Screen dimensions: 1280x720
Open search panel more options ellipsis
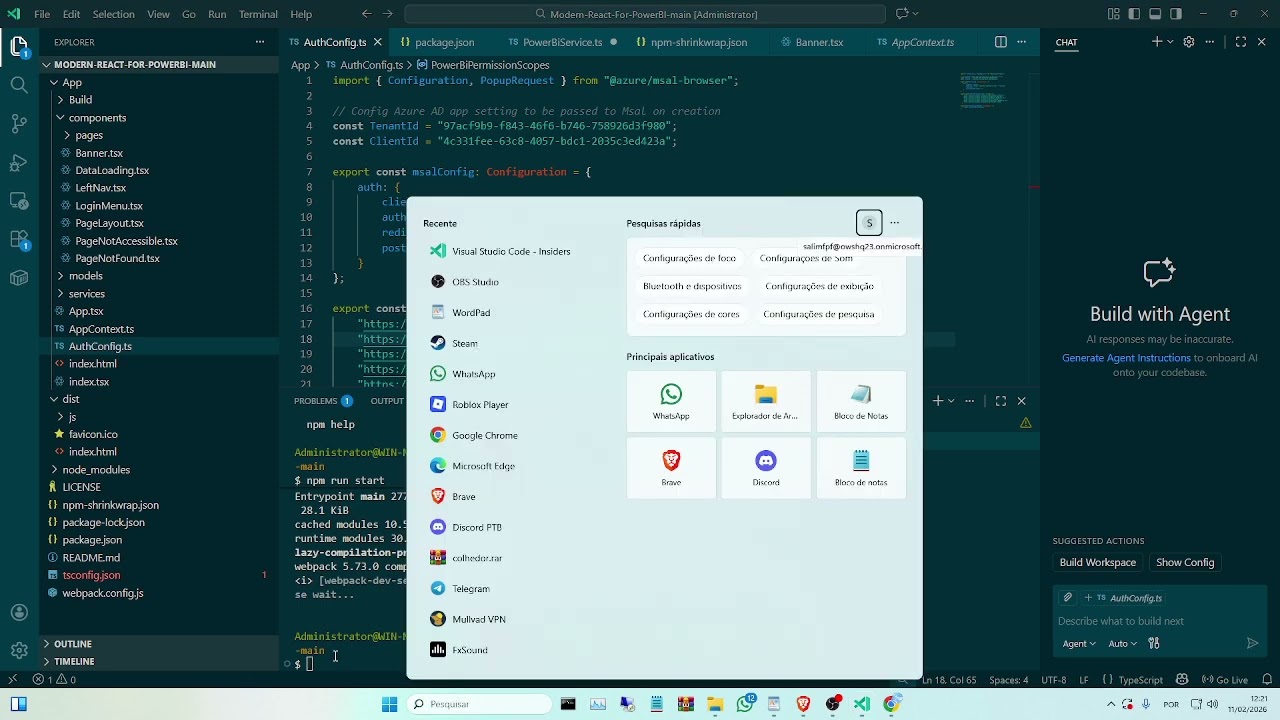point(895,223)
